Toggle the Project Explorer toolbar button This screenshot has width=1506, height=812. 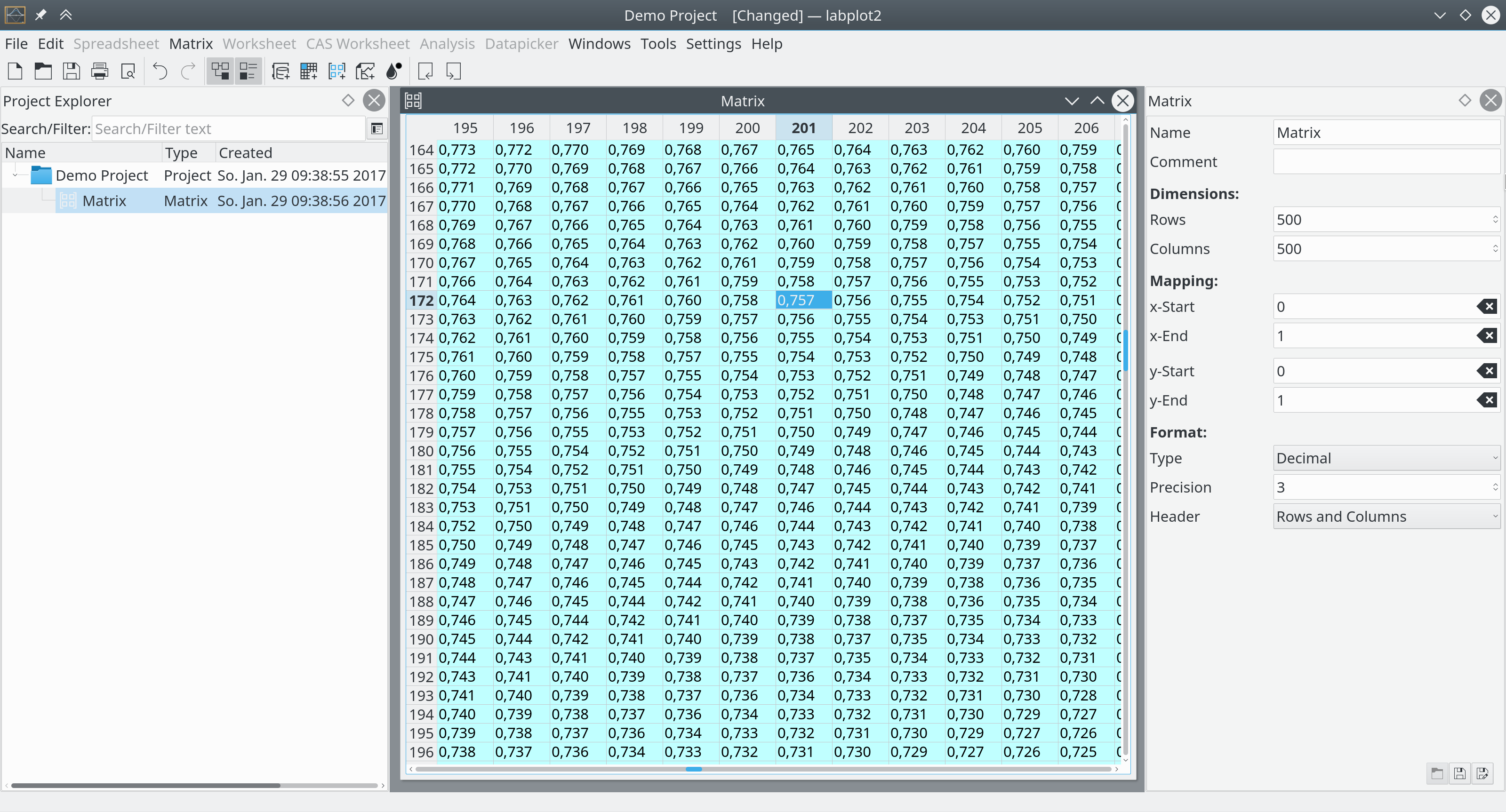220,72
